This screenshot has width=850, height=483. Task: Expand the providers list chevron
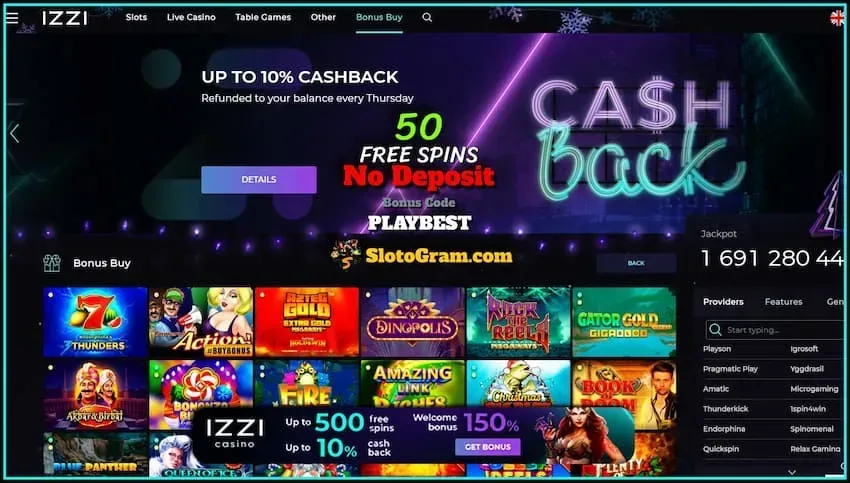(x=792, y=472)
